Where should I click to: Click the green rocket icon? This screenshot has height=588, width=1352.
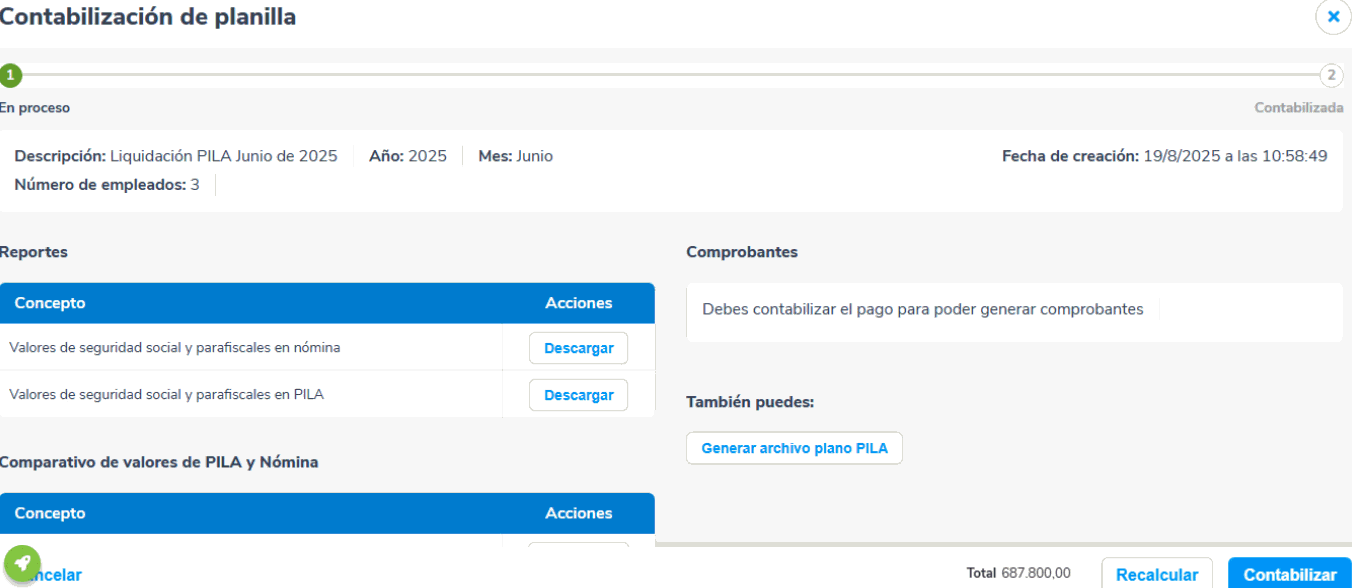(22, 564)
